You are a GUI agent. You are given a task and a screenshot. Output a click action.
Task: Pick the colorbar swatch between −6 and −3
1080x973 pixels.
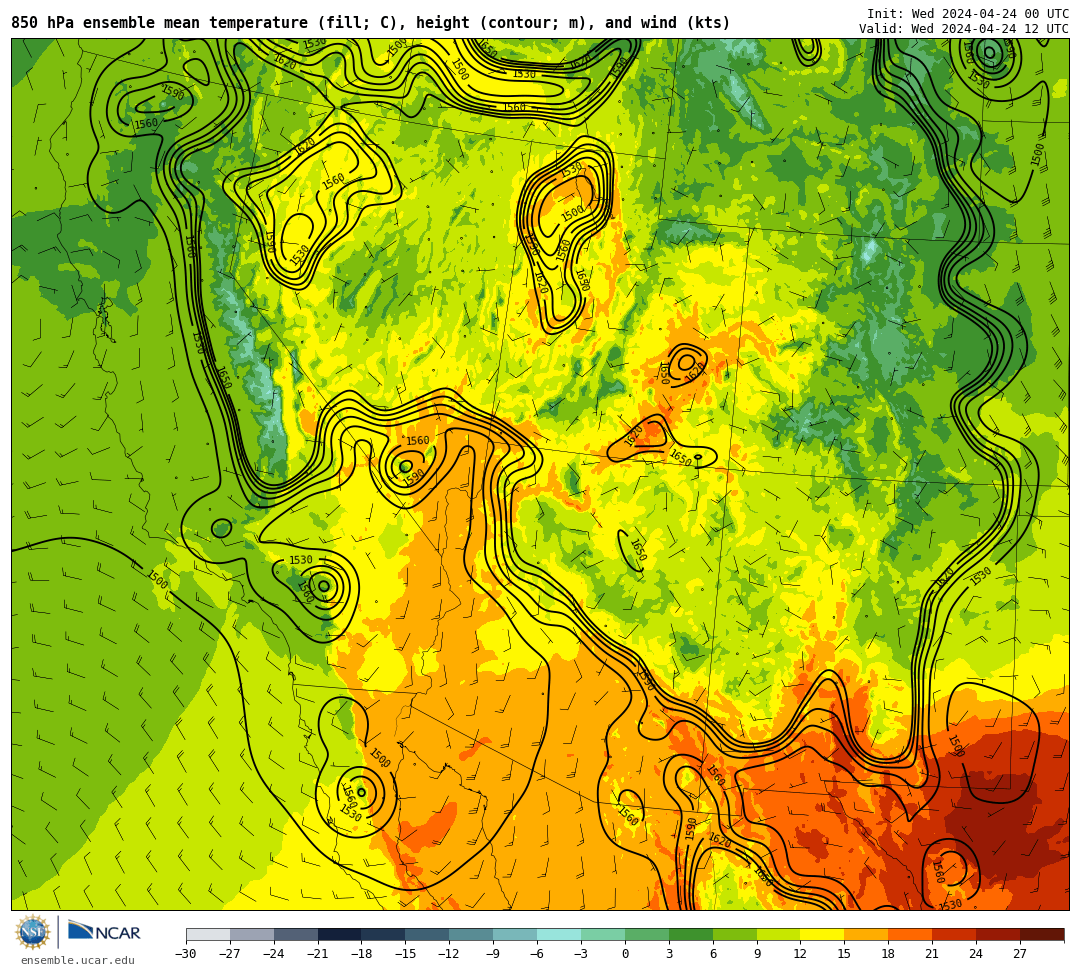click(x=559, y=934)
